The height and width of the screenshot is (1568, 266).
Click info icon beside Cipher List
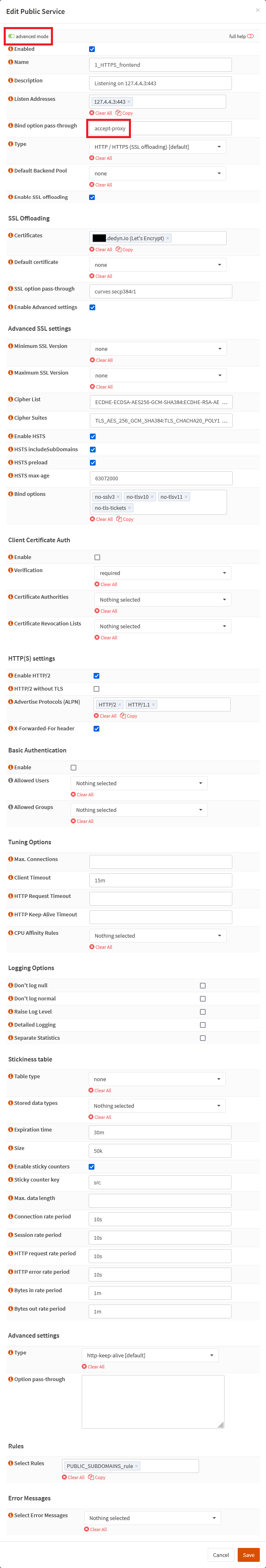pyautogui.click(x=10, y=399)
